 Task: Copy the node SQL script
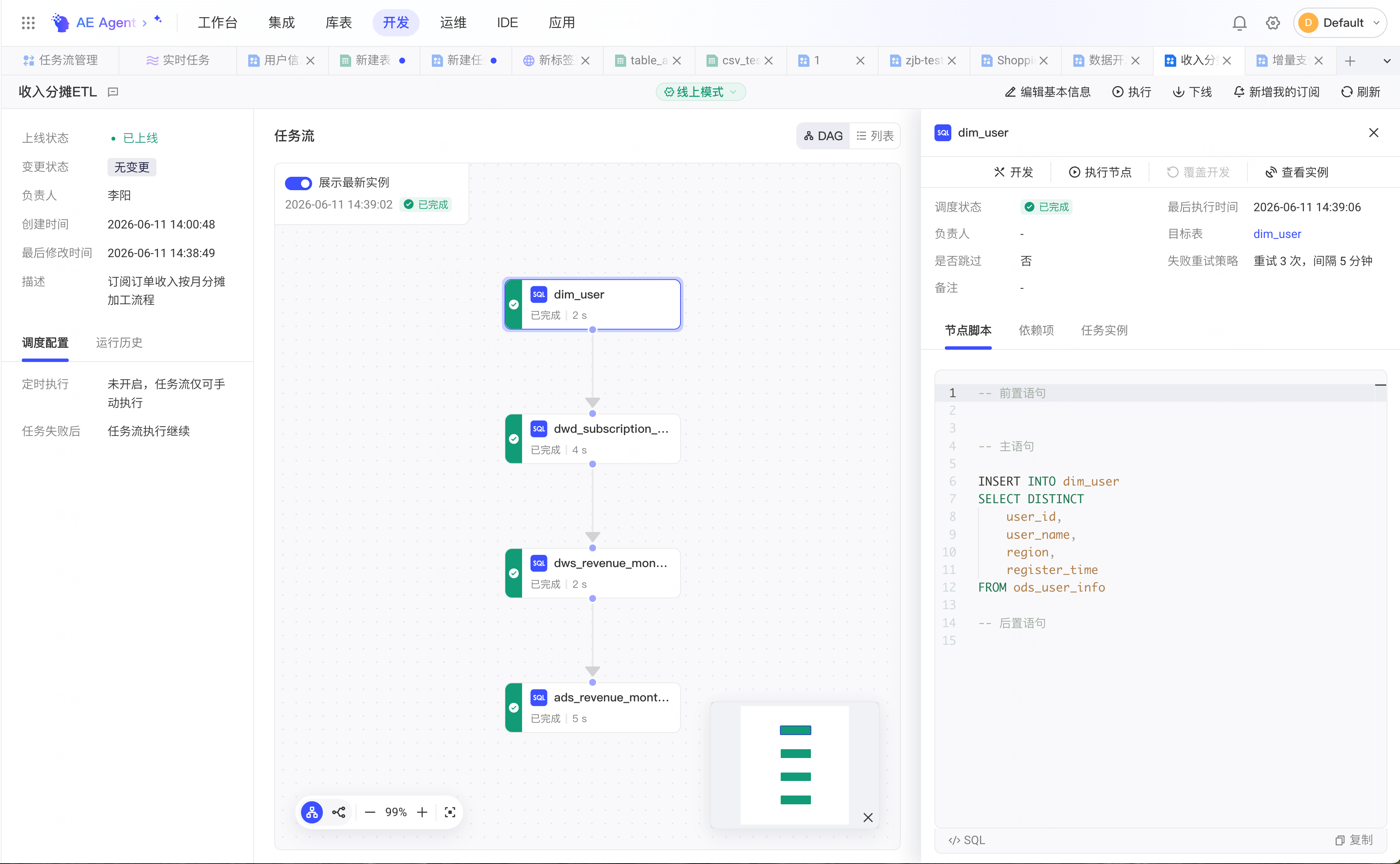(x=1354, y=840)
